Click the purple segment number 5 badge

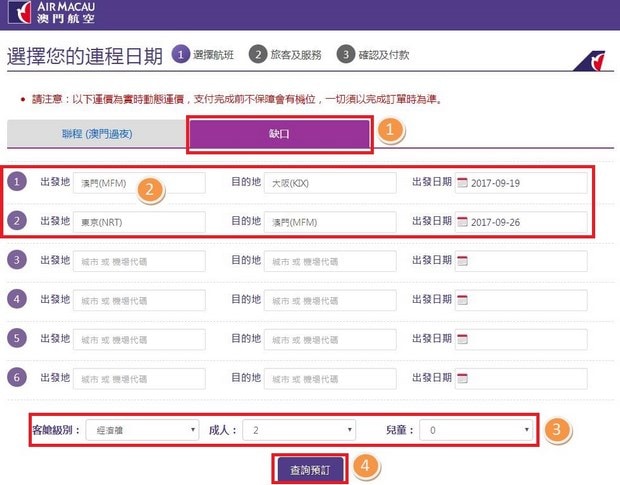click(x=17, y=338)
